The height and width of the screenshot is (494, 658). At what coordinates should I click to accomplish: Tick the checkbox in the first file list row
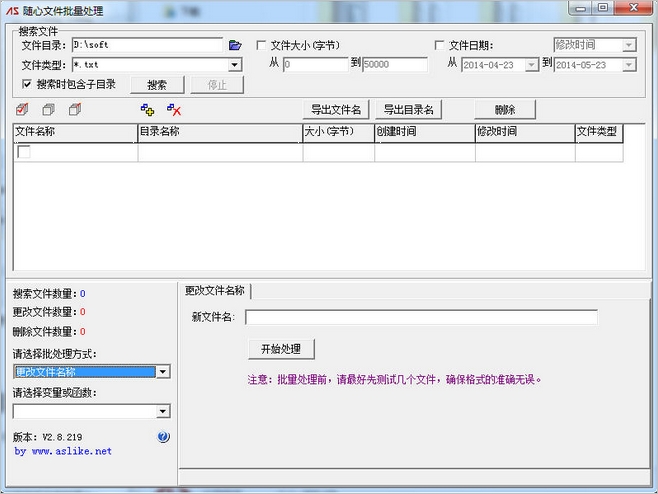(x=24, y=152)
